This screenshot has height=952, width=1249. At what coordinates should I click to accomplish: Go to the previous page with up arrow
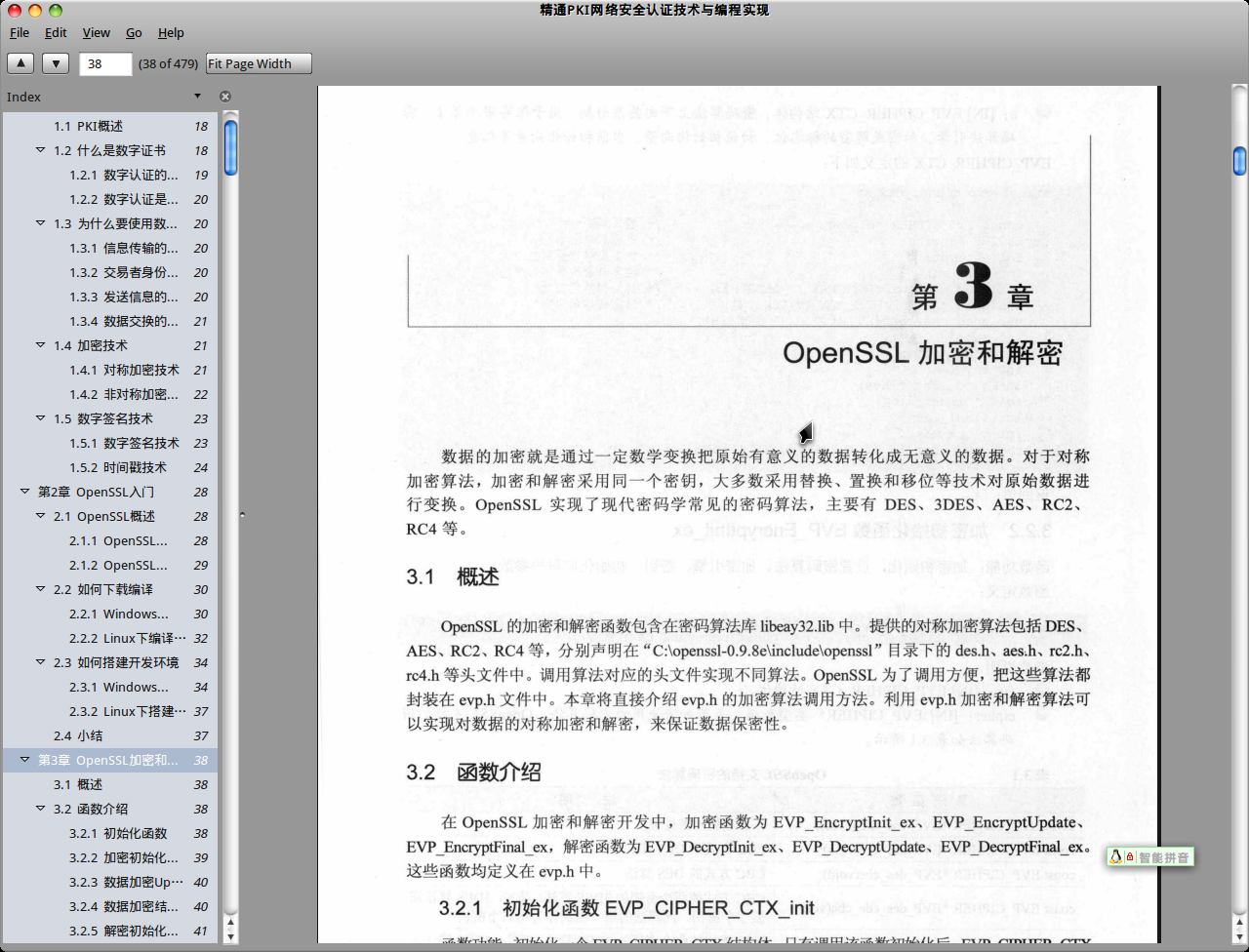20,63
